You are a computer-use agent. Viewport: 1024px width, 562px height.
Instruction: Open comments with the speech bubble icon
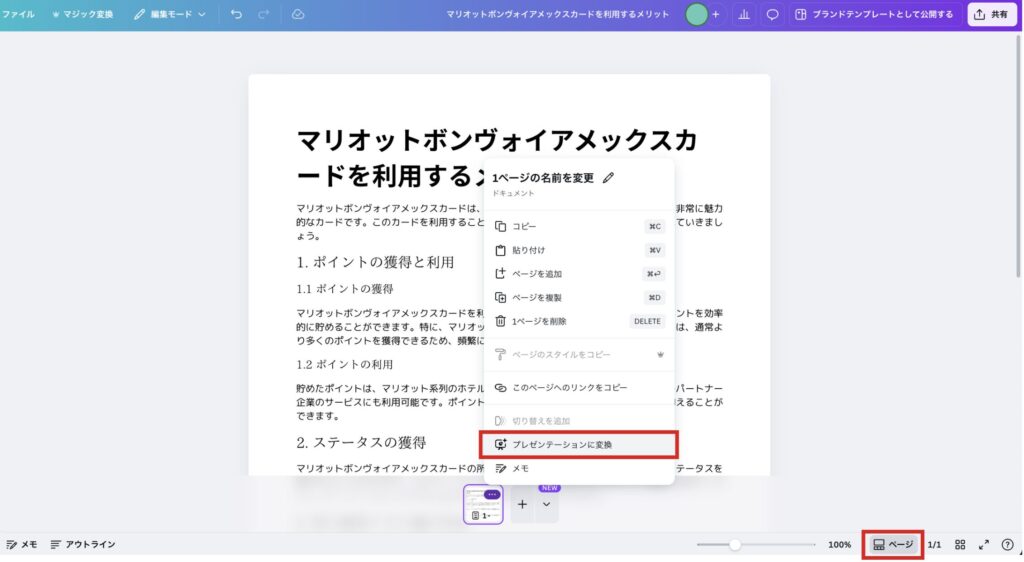[x=772, y=14]
